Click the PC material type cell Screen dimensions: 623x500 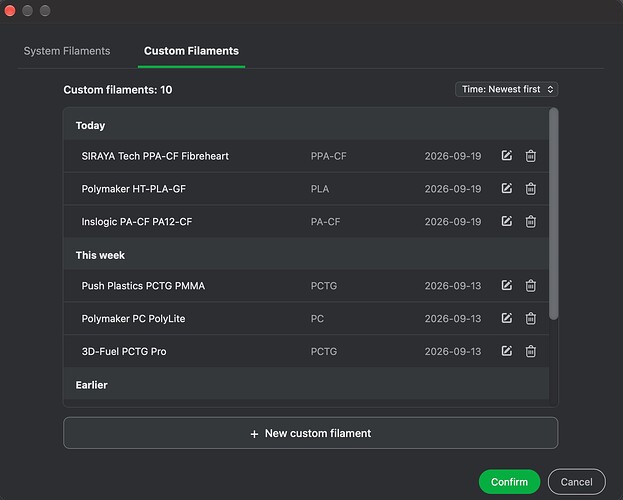[317, 319]
